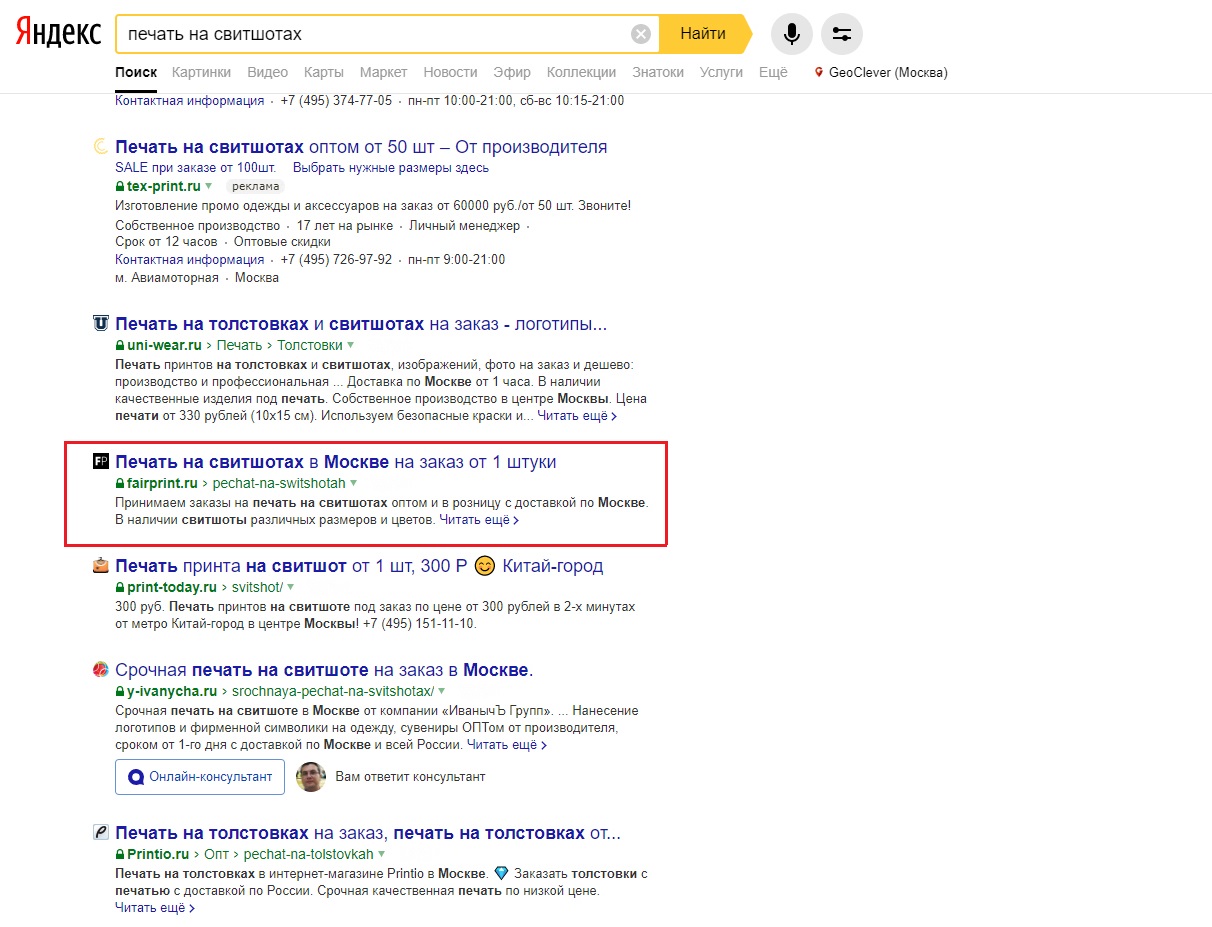Switch to the Новости tab
Screen dimensions: 1212x927
point(450,72)
